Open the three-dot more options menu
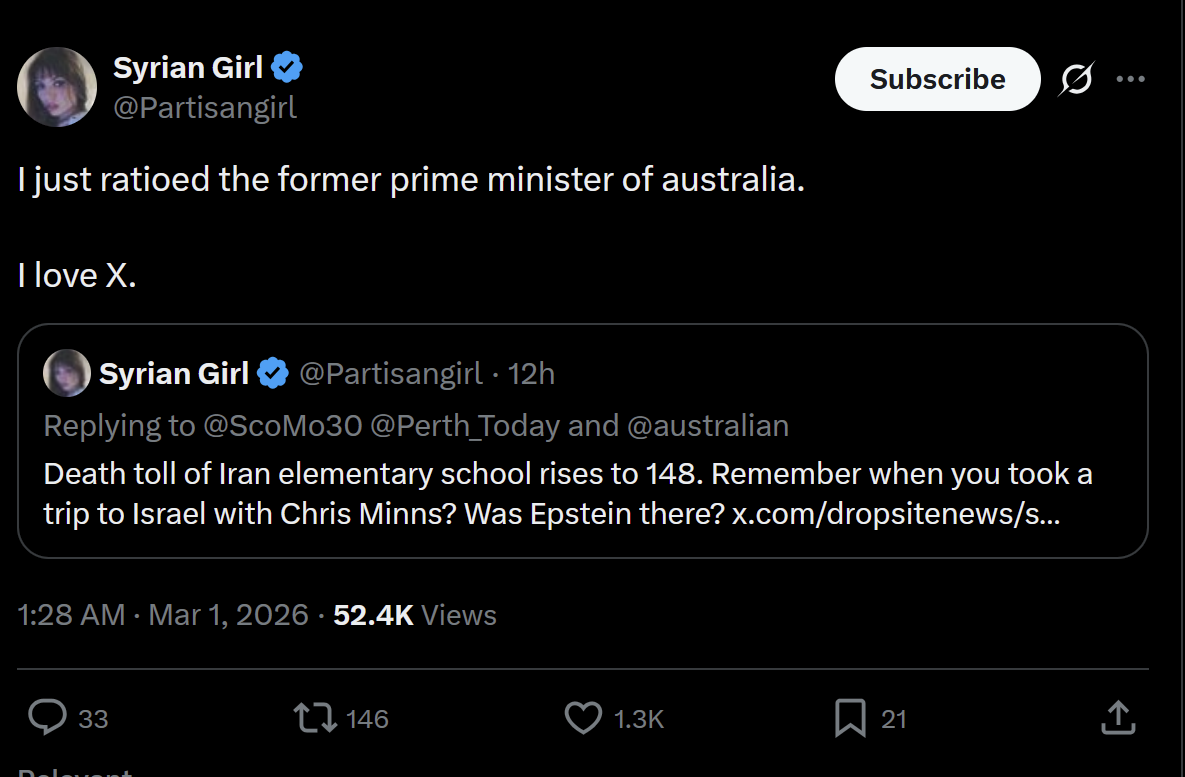Image resolution: width=1185 pixels, height=777 pixels. click(x=1130, y=79)
